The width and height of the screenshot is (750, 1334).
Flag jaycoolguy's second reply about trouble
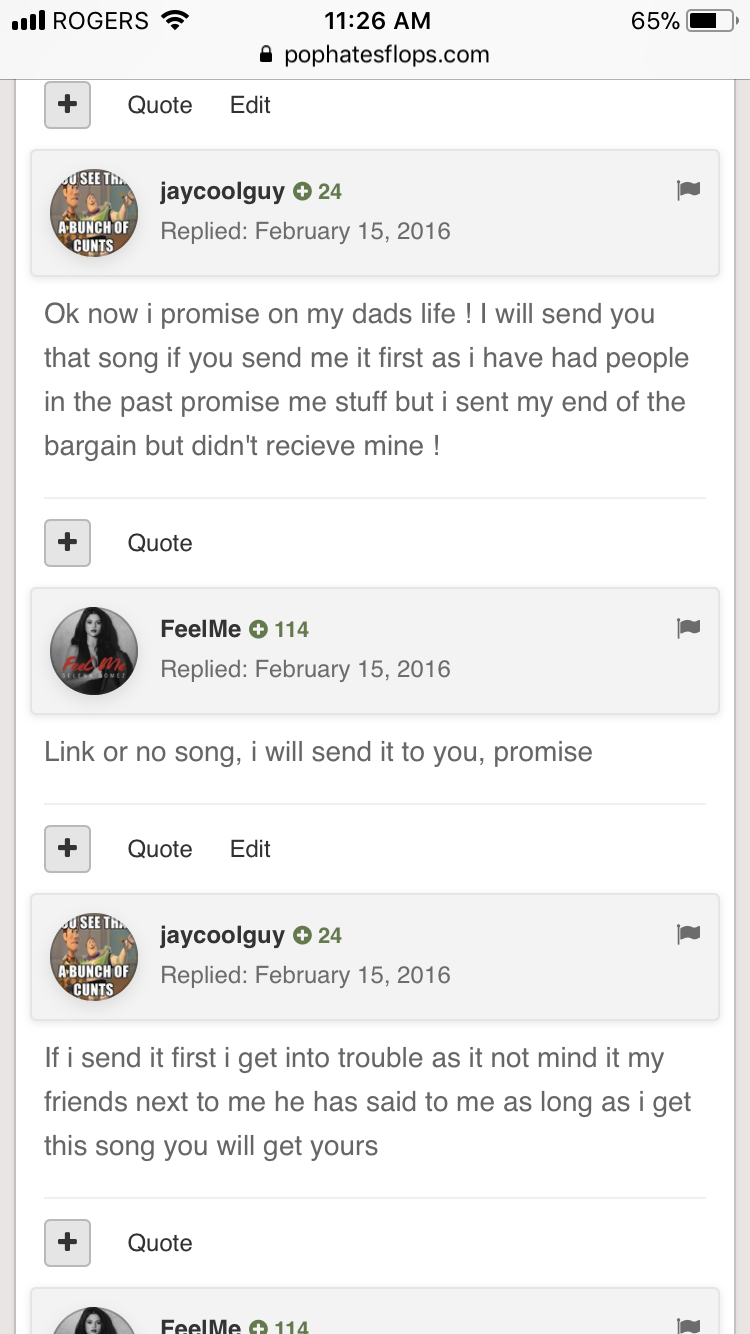688,934
